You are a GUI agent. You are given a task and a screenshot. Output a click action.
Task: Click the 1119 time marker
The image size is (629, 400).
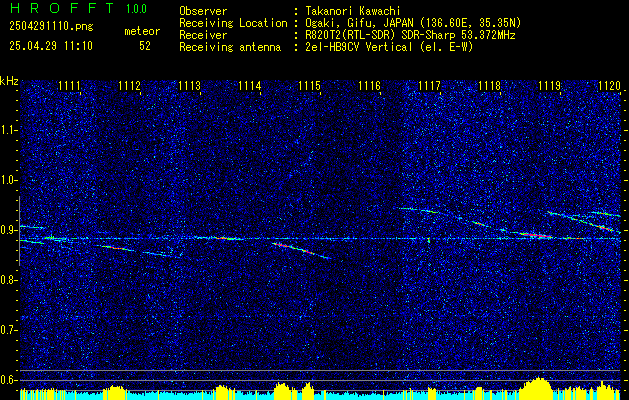point(550,86)
